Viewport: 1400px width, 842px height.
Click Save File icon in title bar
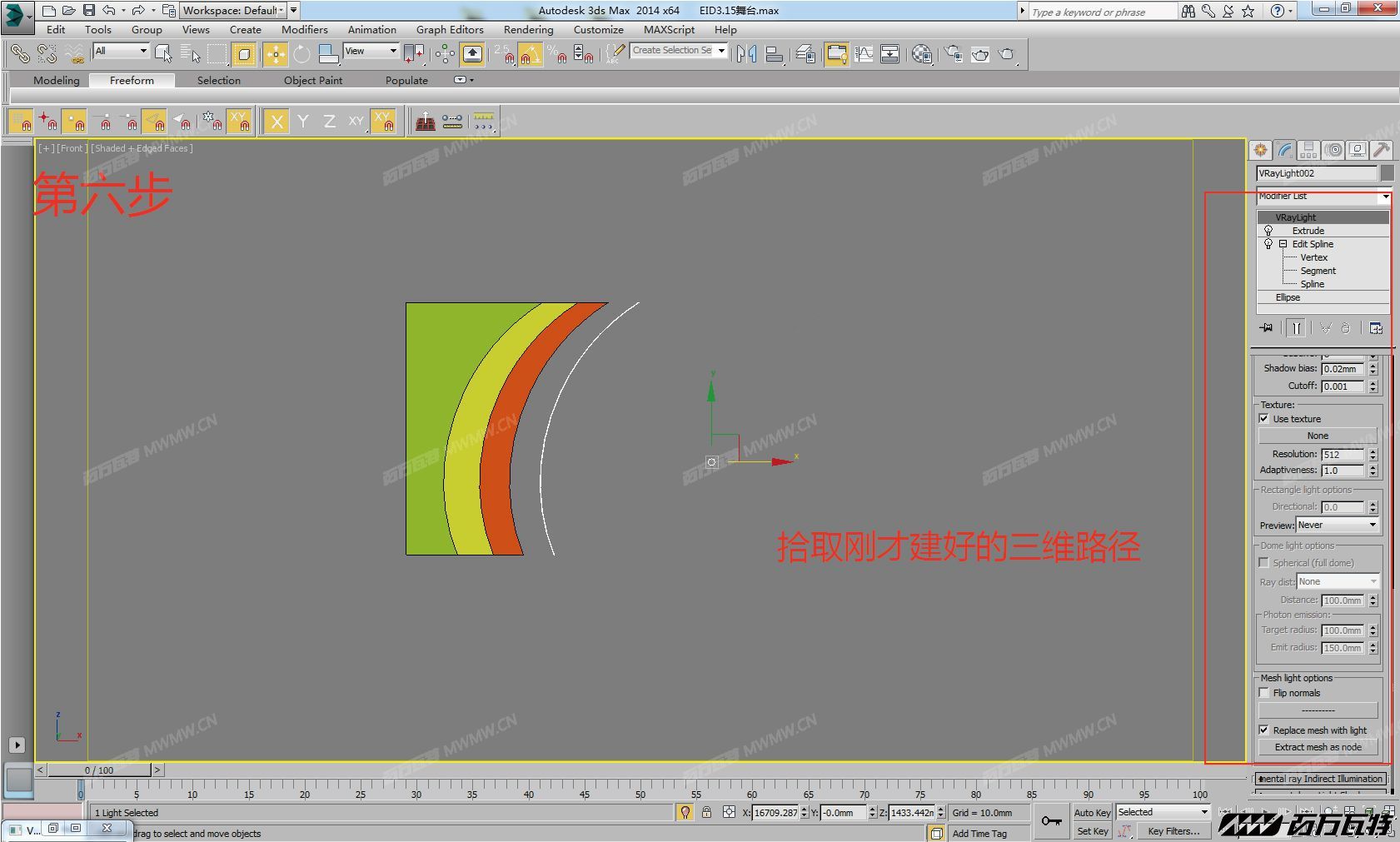click(89, 11)
